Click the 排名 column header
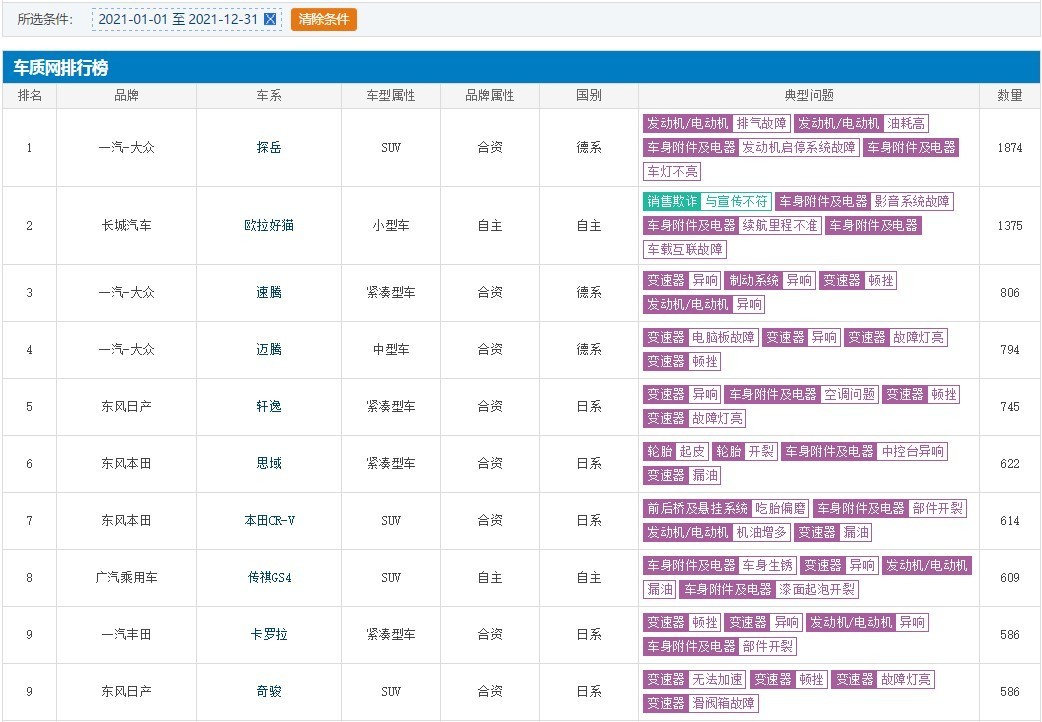This screenshot has height=722, width=1042. (x=30, y=96)
